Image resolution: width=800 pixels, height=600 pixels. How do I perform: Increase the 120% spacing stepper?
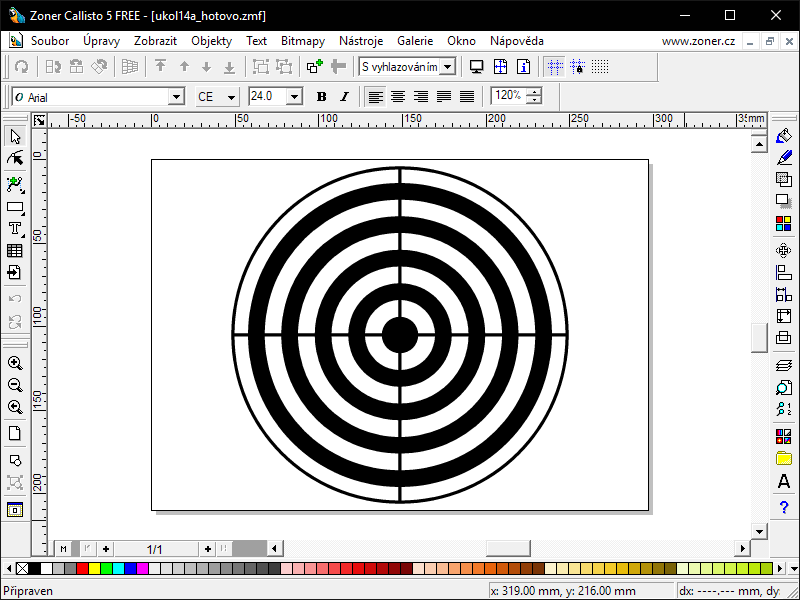point(534,92)
